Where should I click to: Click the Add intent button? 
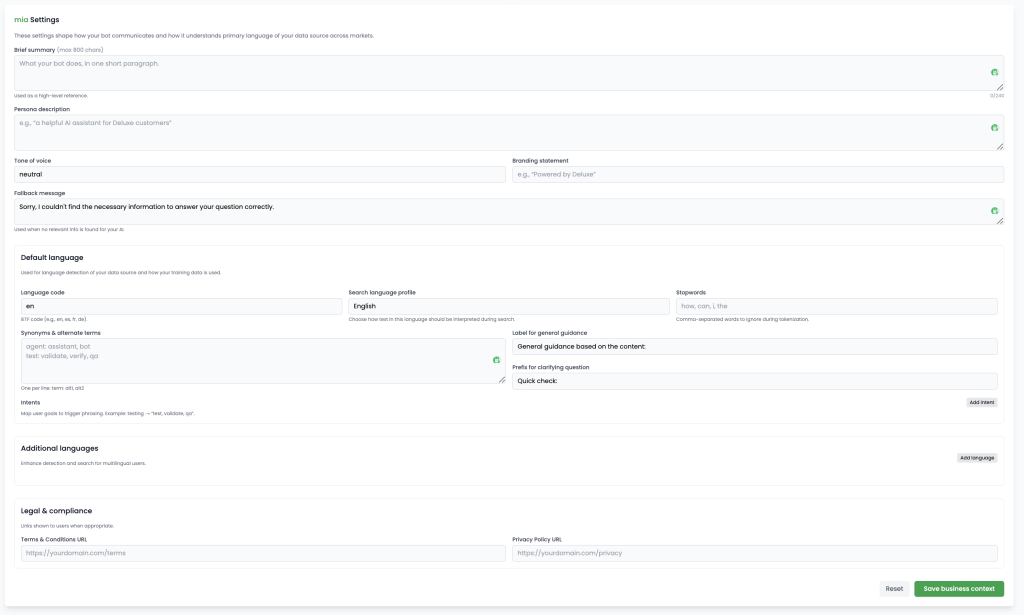(x=982, y=402)
